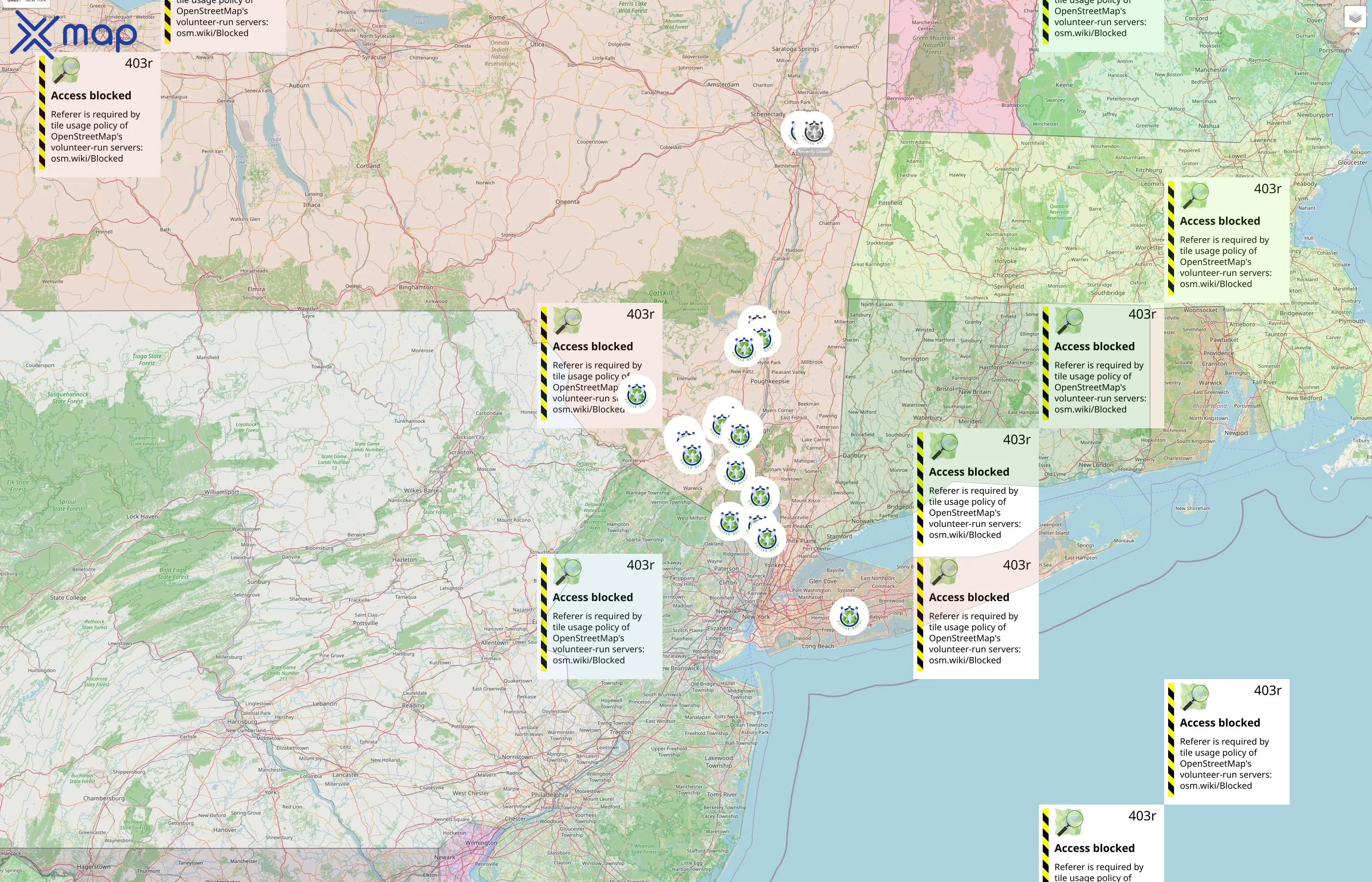Click the Scranton city label
1372x882 pixels.
[461, 452]
